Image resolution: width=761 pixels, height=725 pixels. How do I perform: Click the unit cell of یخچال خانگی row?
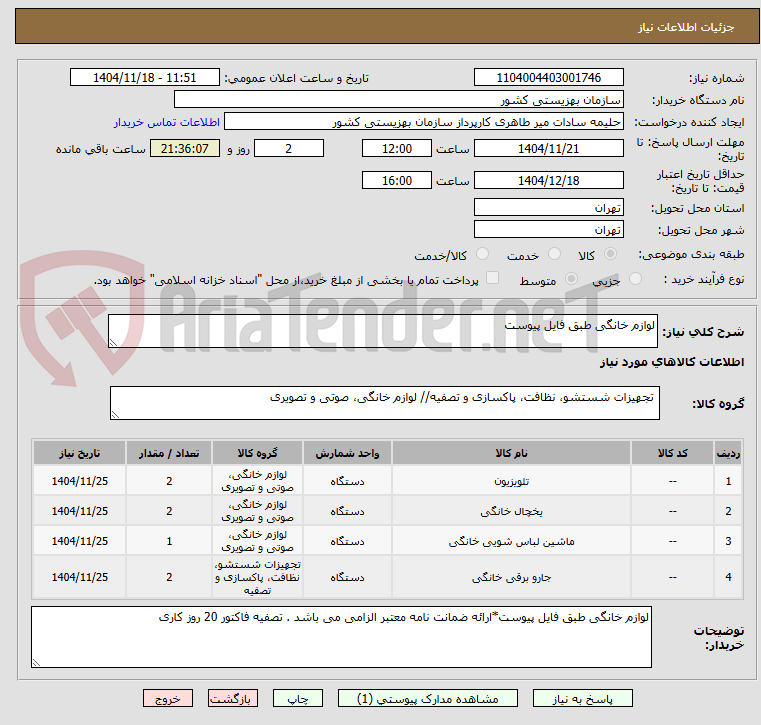pos(347,511)
